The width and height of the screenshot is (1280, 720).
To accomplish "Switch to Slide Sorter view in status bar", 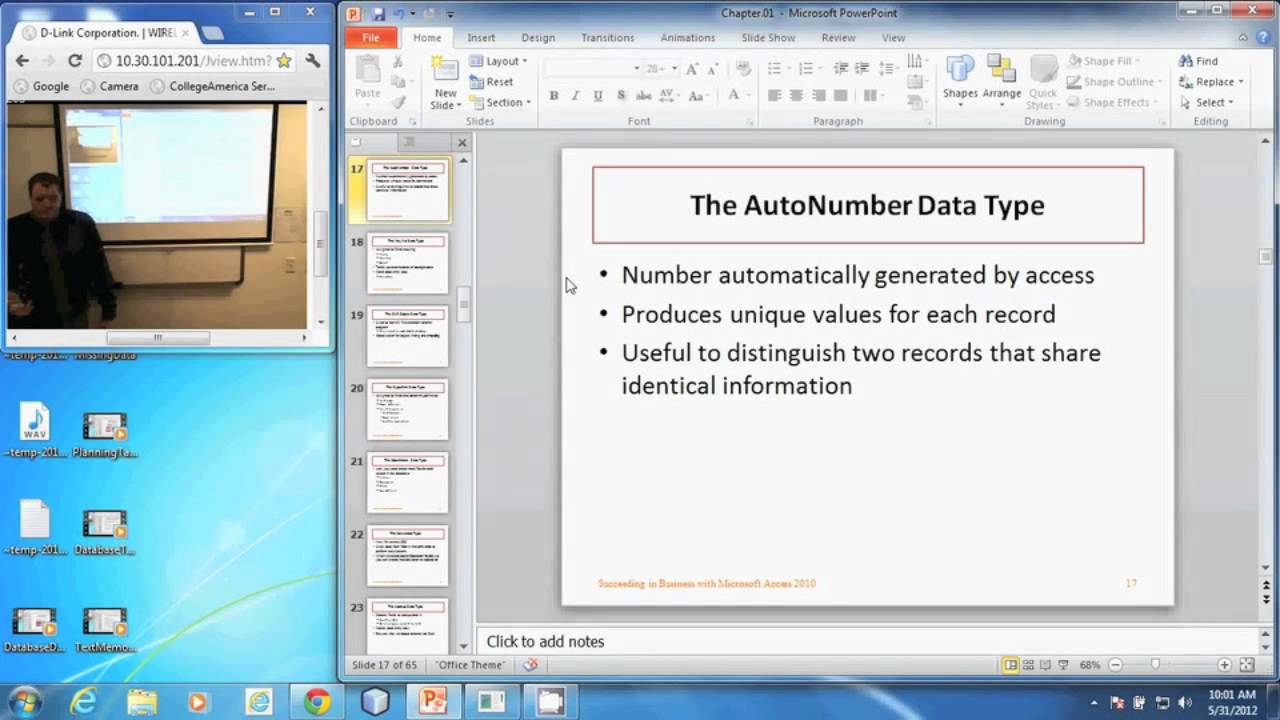I will [x=1028, y=665].
